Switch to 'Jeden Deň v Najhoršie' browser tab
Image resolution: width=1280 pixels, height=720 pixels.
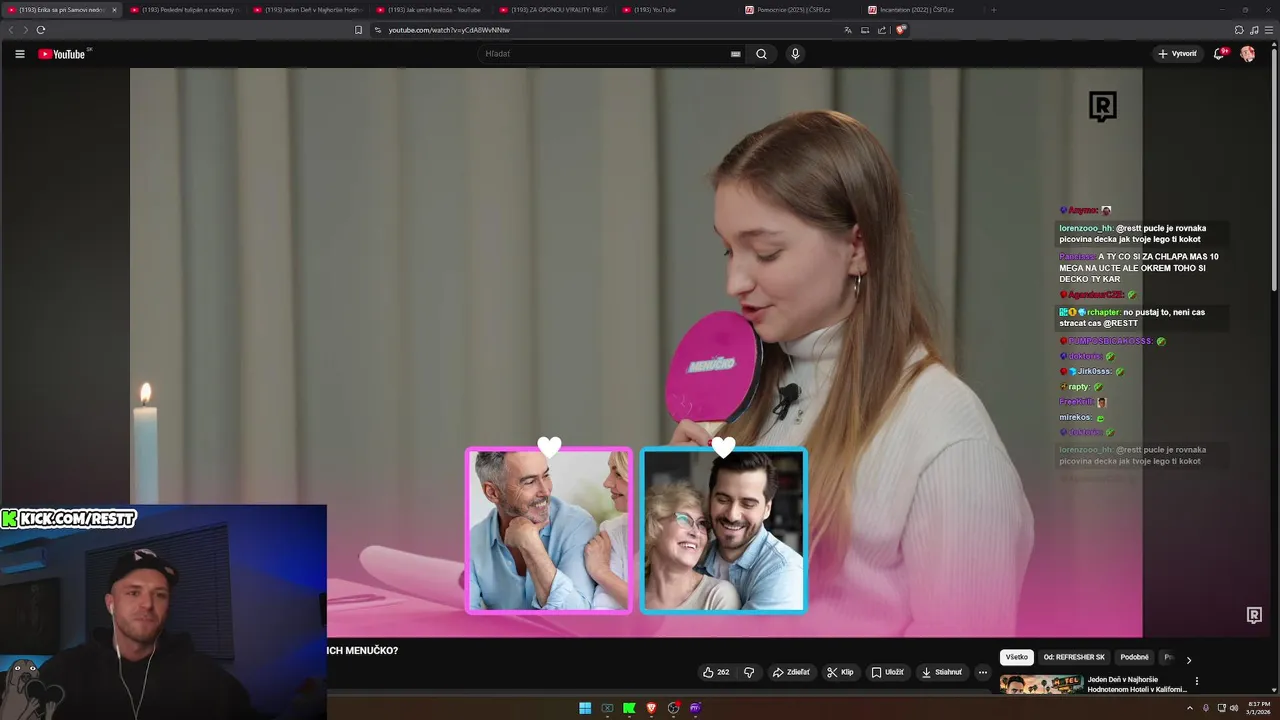[x=308, y=10]
